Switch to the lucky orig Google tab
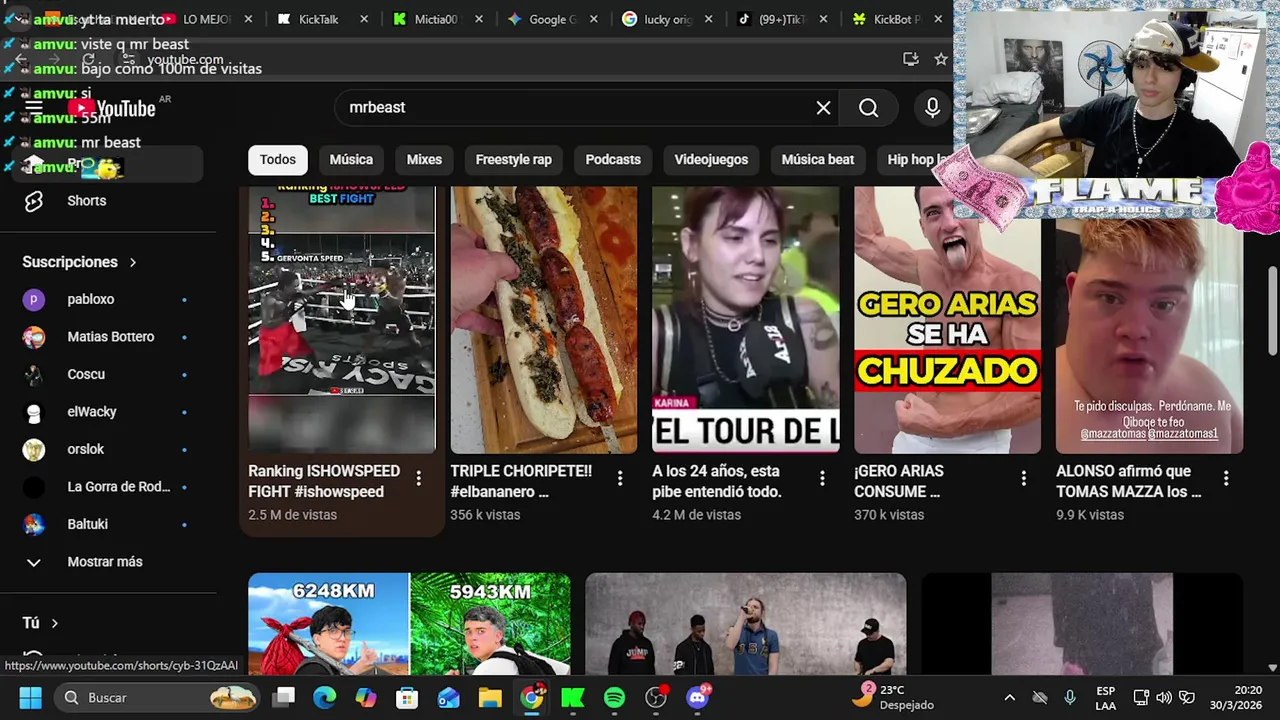Screen dimensions: 1280x720 pyautogui.click(x=667, y=19)
